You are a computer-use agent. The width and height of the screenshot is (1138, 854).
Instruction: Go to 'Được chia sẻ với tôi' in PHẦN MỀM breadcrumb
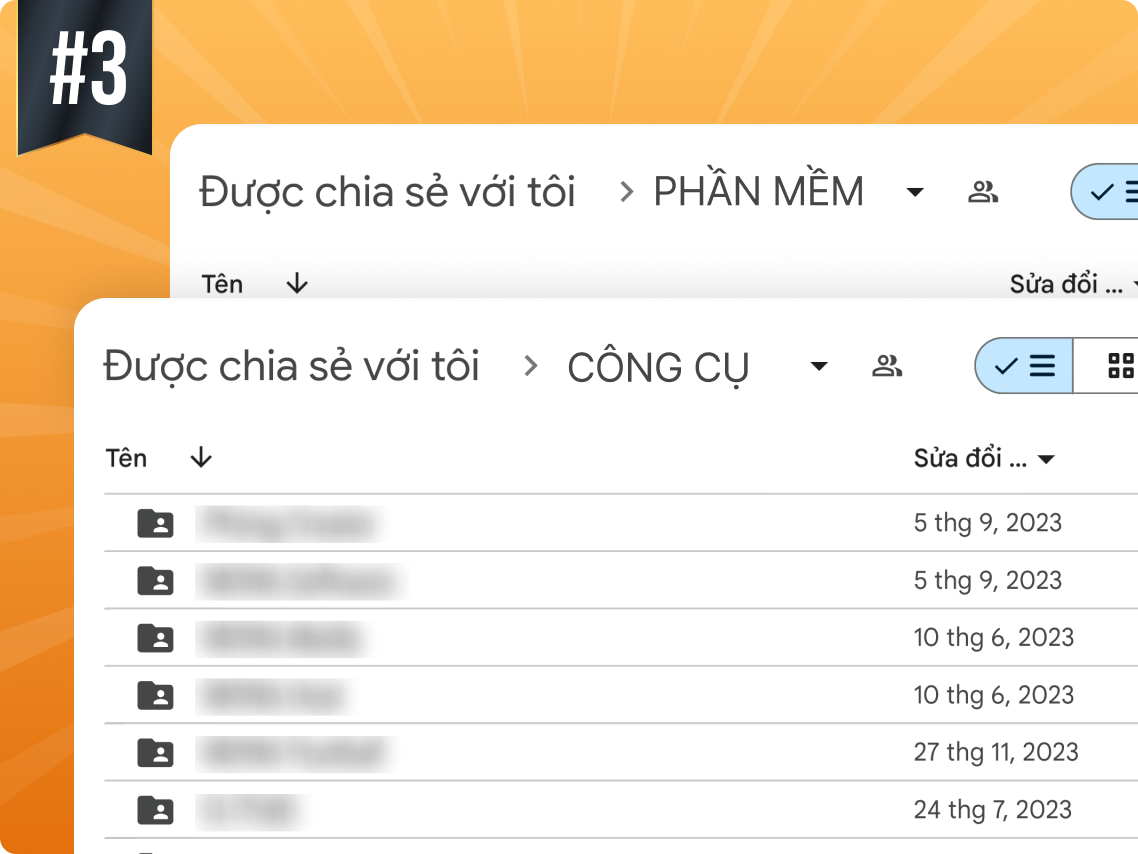[x=388, y=192]
